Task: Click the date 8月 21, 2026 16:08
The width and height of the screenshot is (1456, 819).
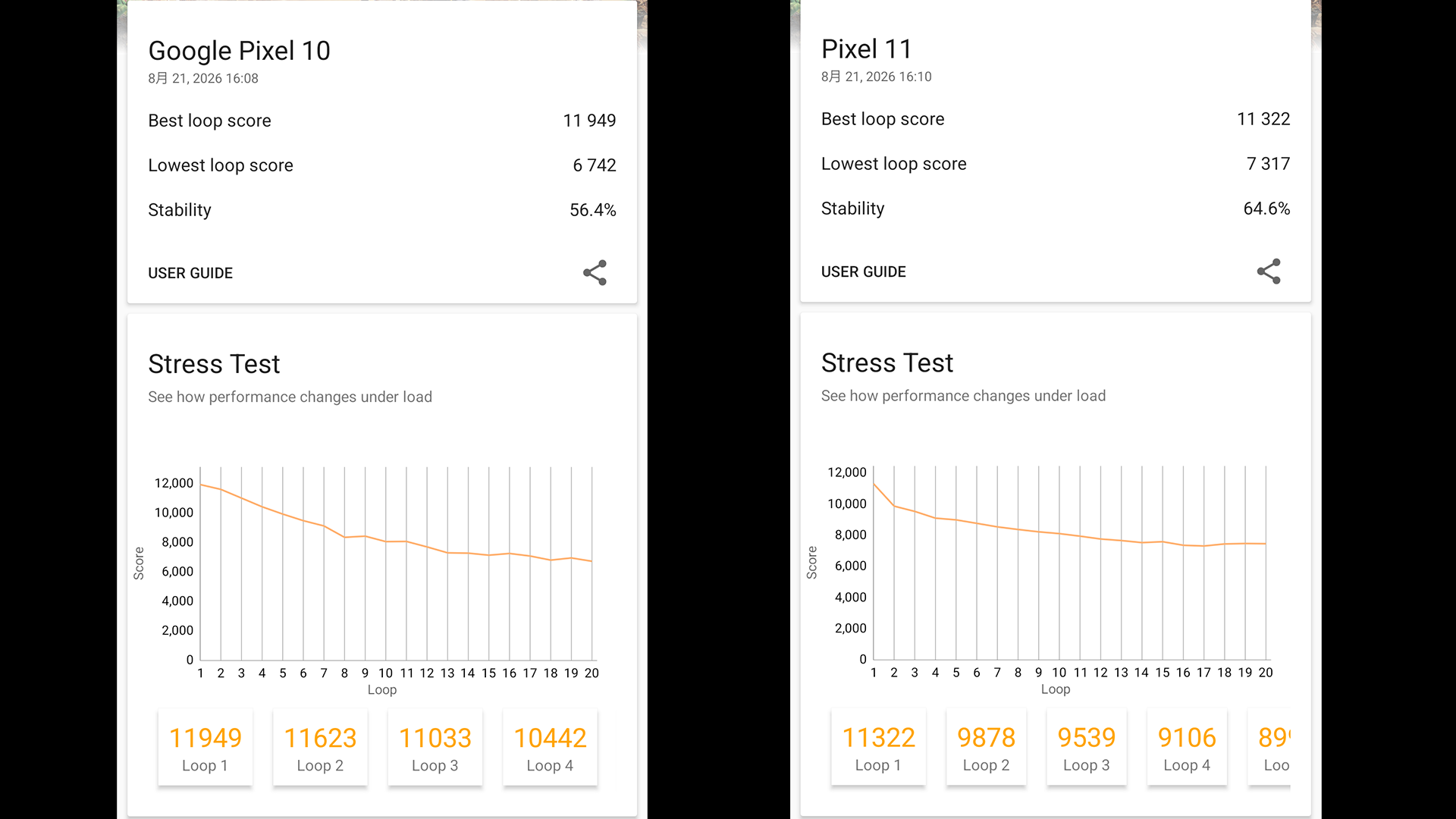Action: [x=203, y=78]
